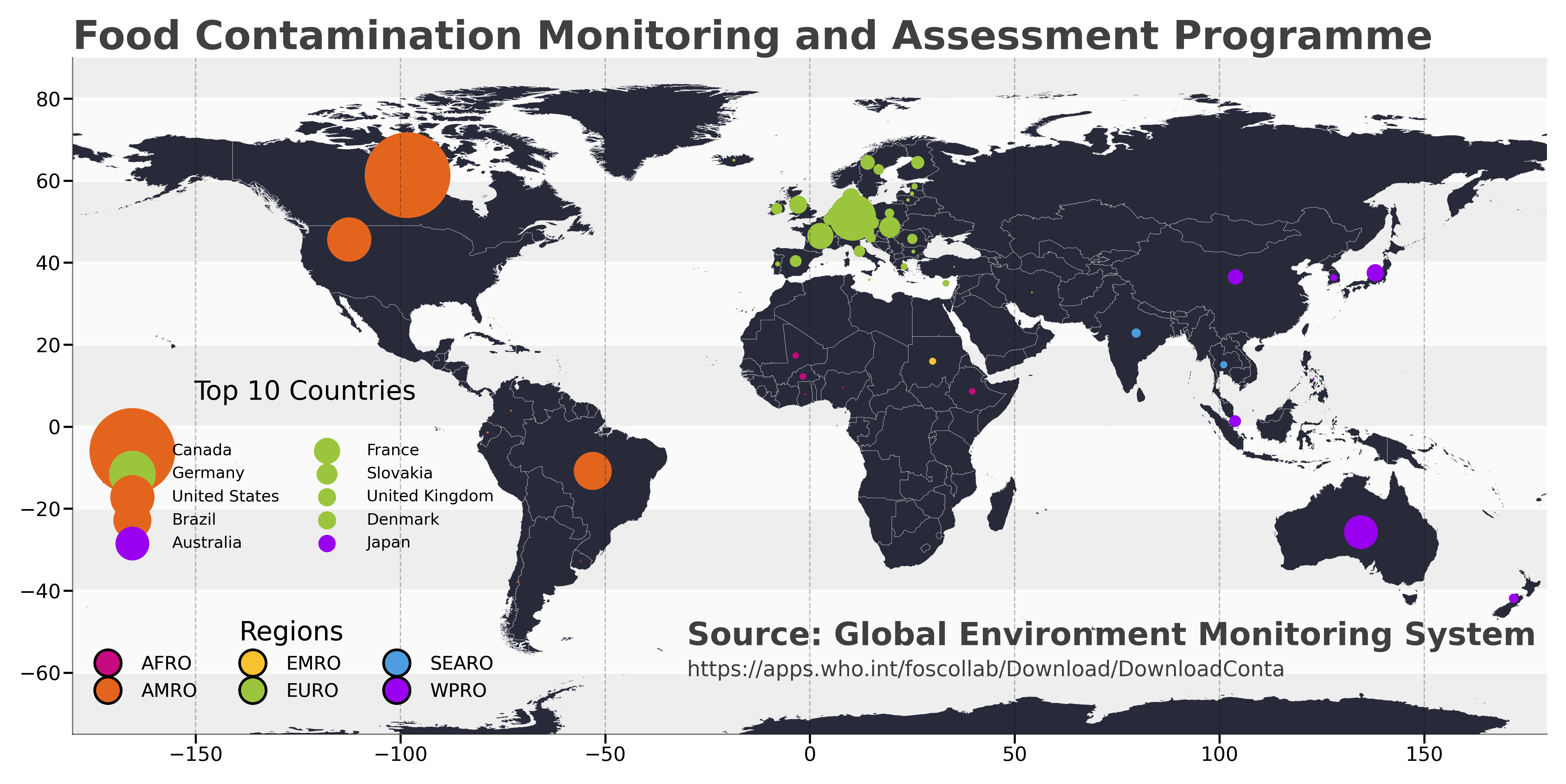Click the EMRO yellow legend swatch
1566x784 pixels.
coord(253,663)
